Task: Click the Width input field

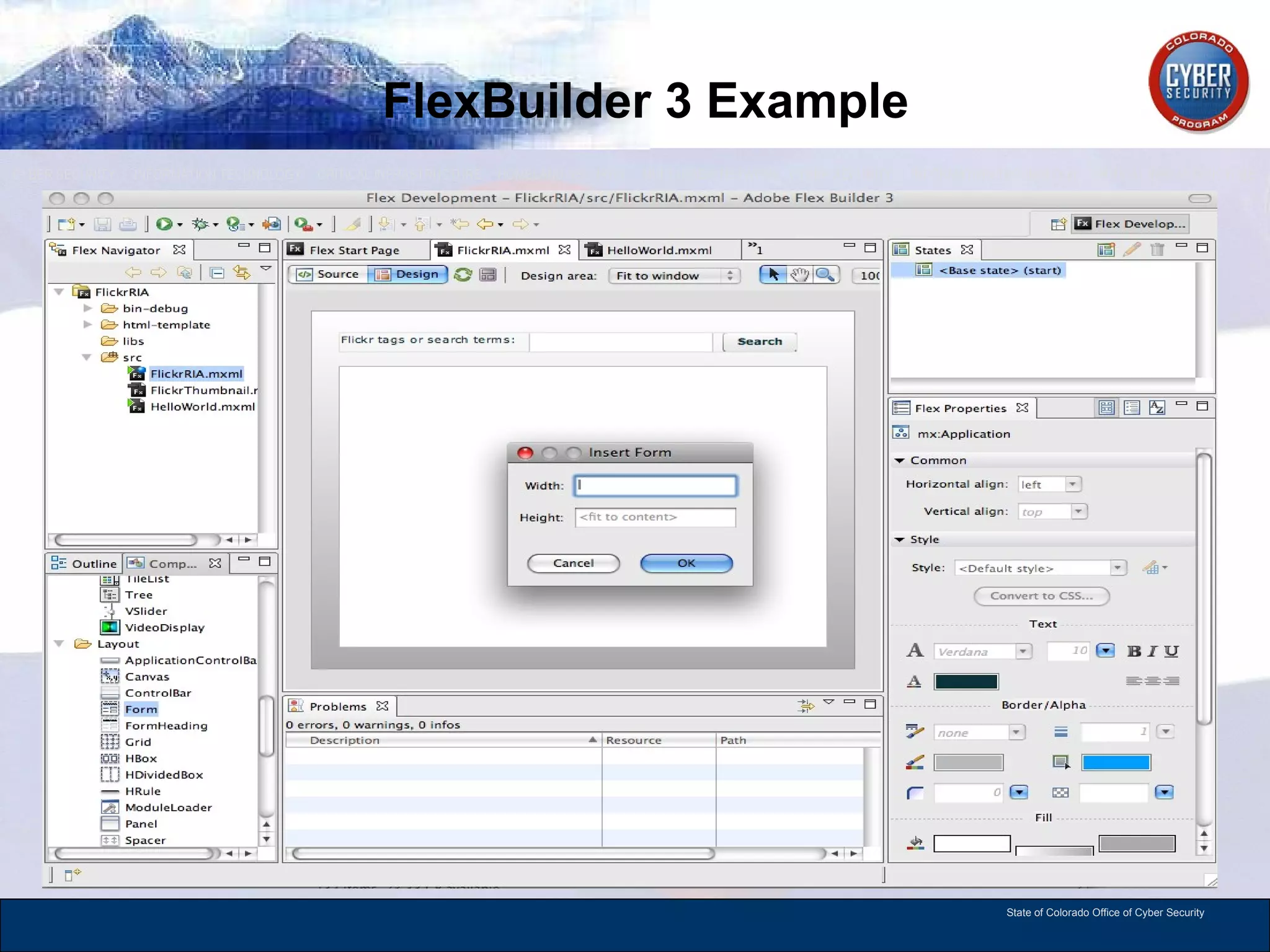Action: pos(655,485)
